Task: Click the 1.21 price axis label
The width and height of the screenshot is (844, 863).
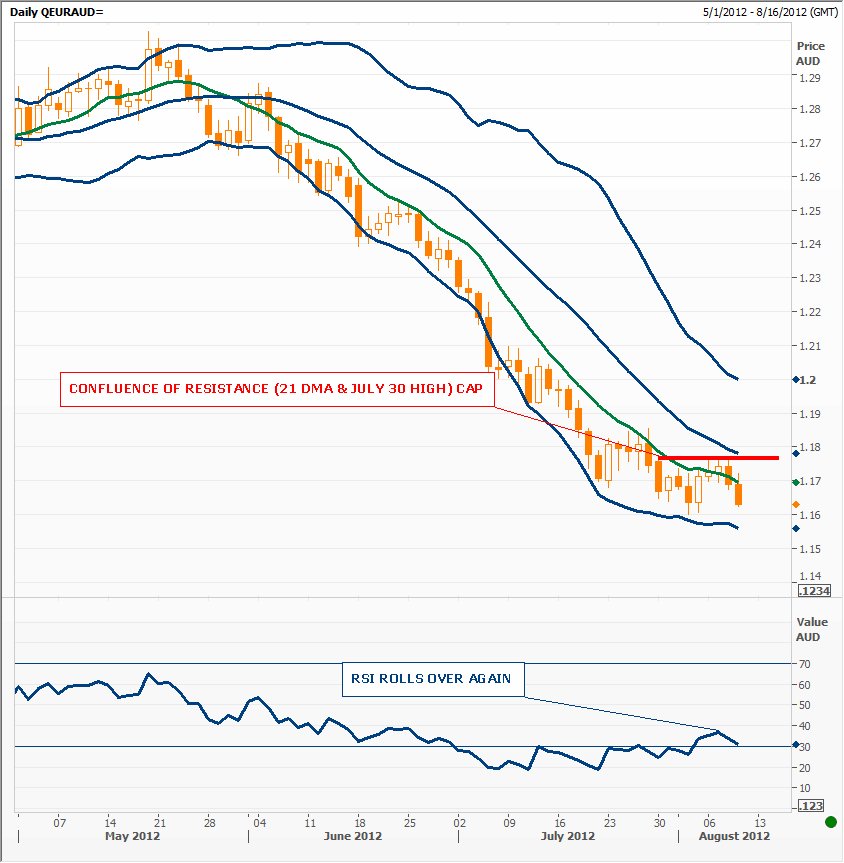Action: pyautogui.click(x=810, y=346)
